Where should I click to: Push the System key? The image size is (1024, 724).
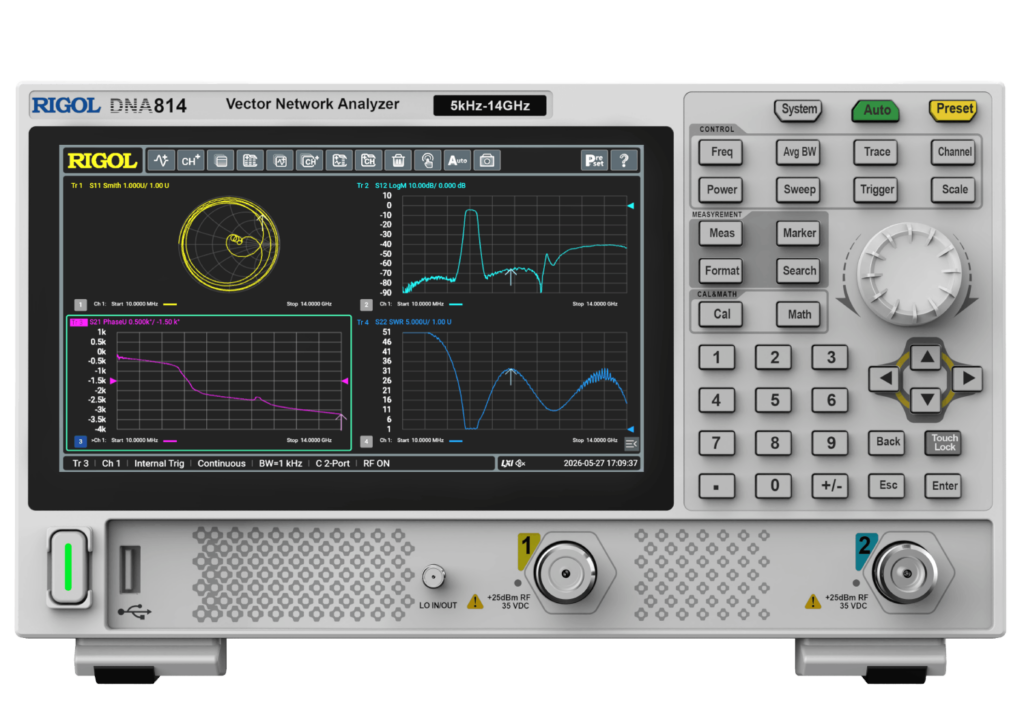799,109
